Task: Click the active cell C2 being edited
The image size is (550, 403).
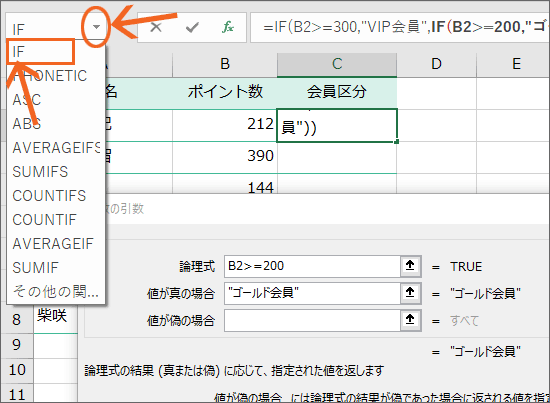Action: pos(337,126)
